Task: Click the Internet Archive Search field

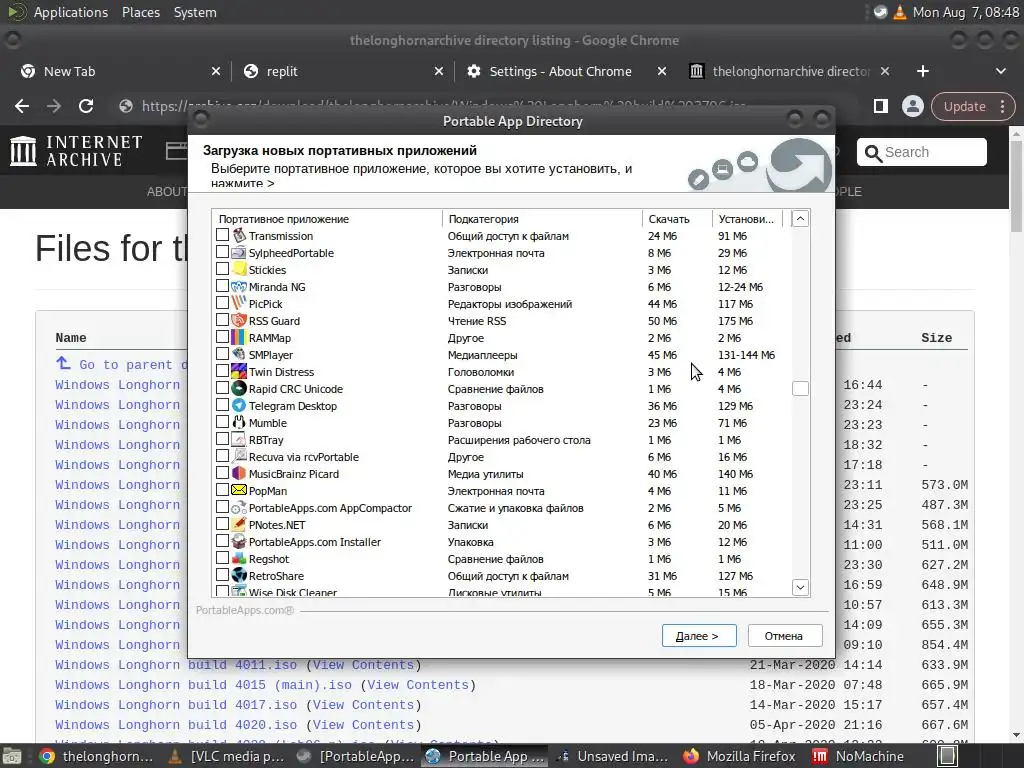Action: pos(921,152)
